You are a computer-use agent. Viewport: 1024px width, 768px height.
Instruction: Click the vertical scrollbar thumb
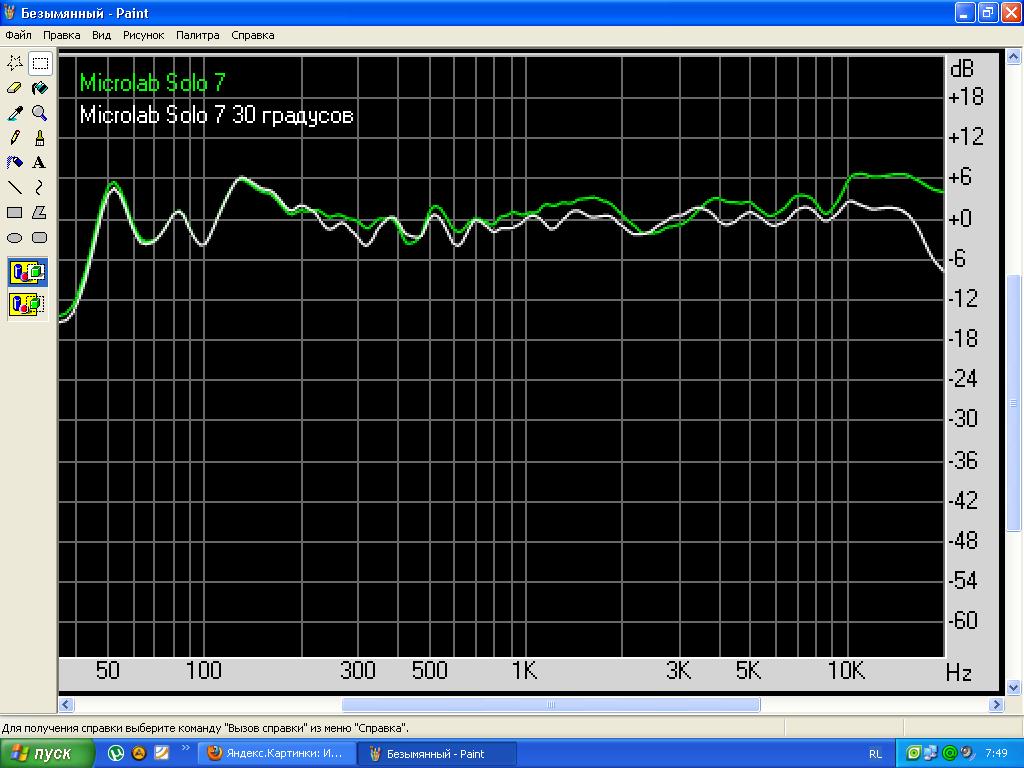(x=1014, y=402)
